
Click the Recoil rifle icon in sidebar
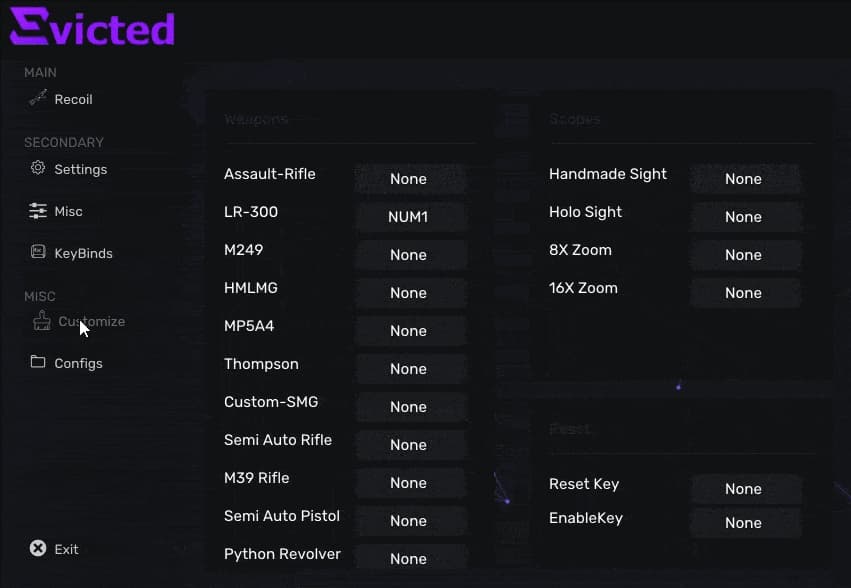38,98
